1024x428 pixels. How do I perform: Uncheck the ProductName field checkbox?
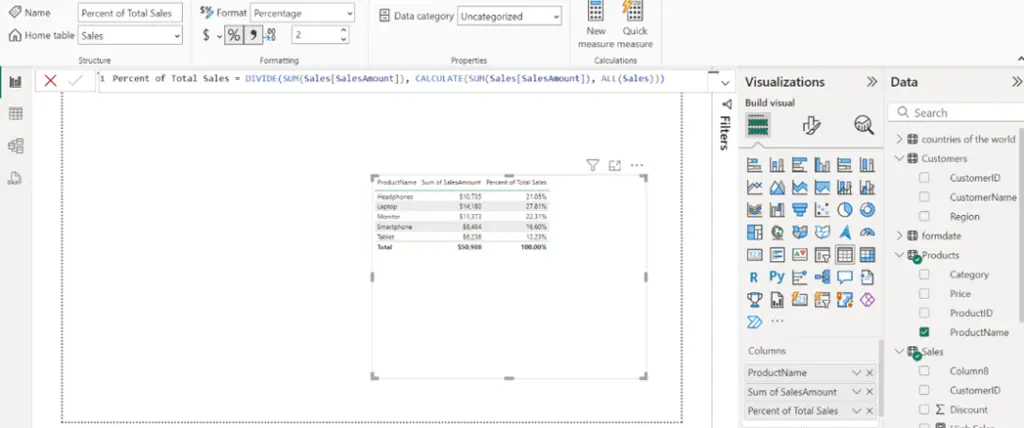[x=924, y=332]
